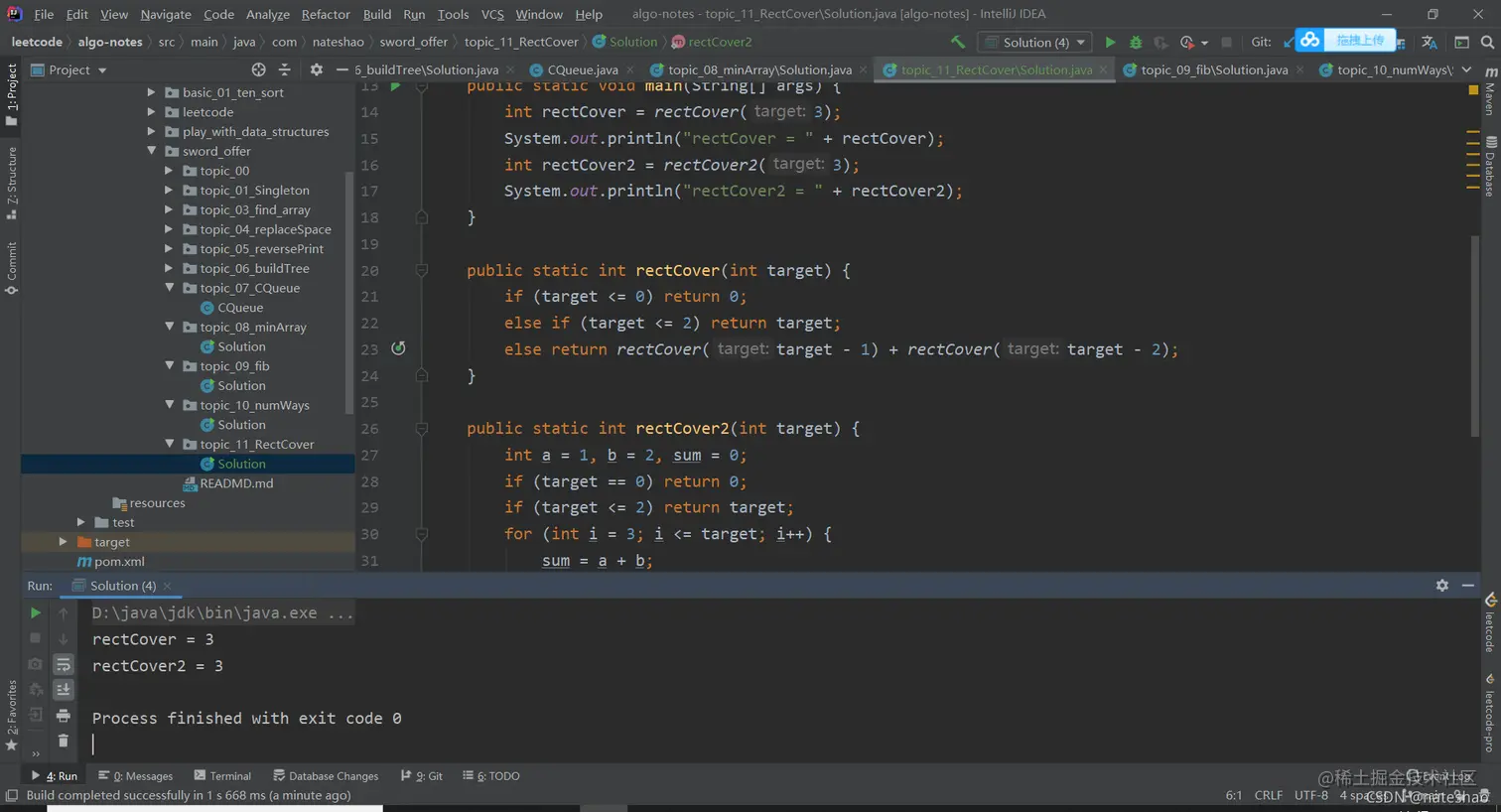
Task: Open the 0: Messages tool window
Action: (135, 776)
